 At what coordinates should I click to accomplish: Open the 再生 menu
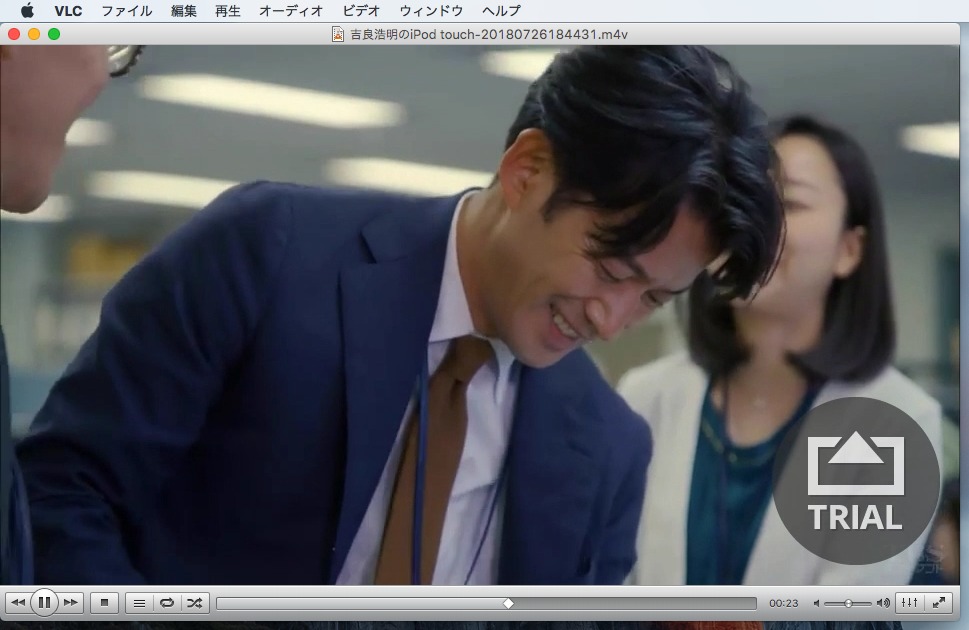(x=227, y=11)
